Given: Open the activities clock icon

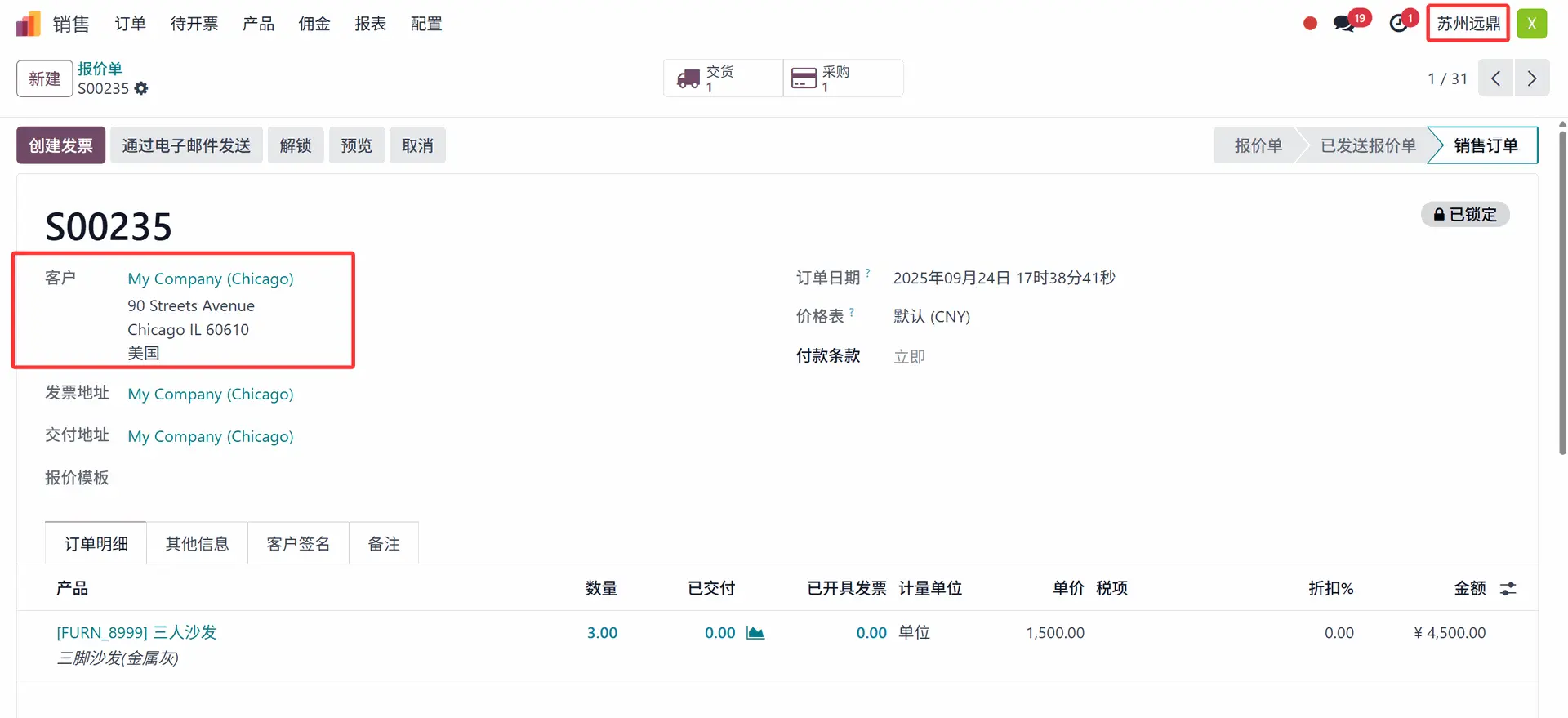Looking at the screenshot, I should coord(1399,24).
